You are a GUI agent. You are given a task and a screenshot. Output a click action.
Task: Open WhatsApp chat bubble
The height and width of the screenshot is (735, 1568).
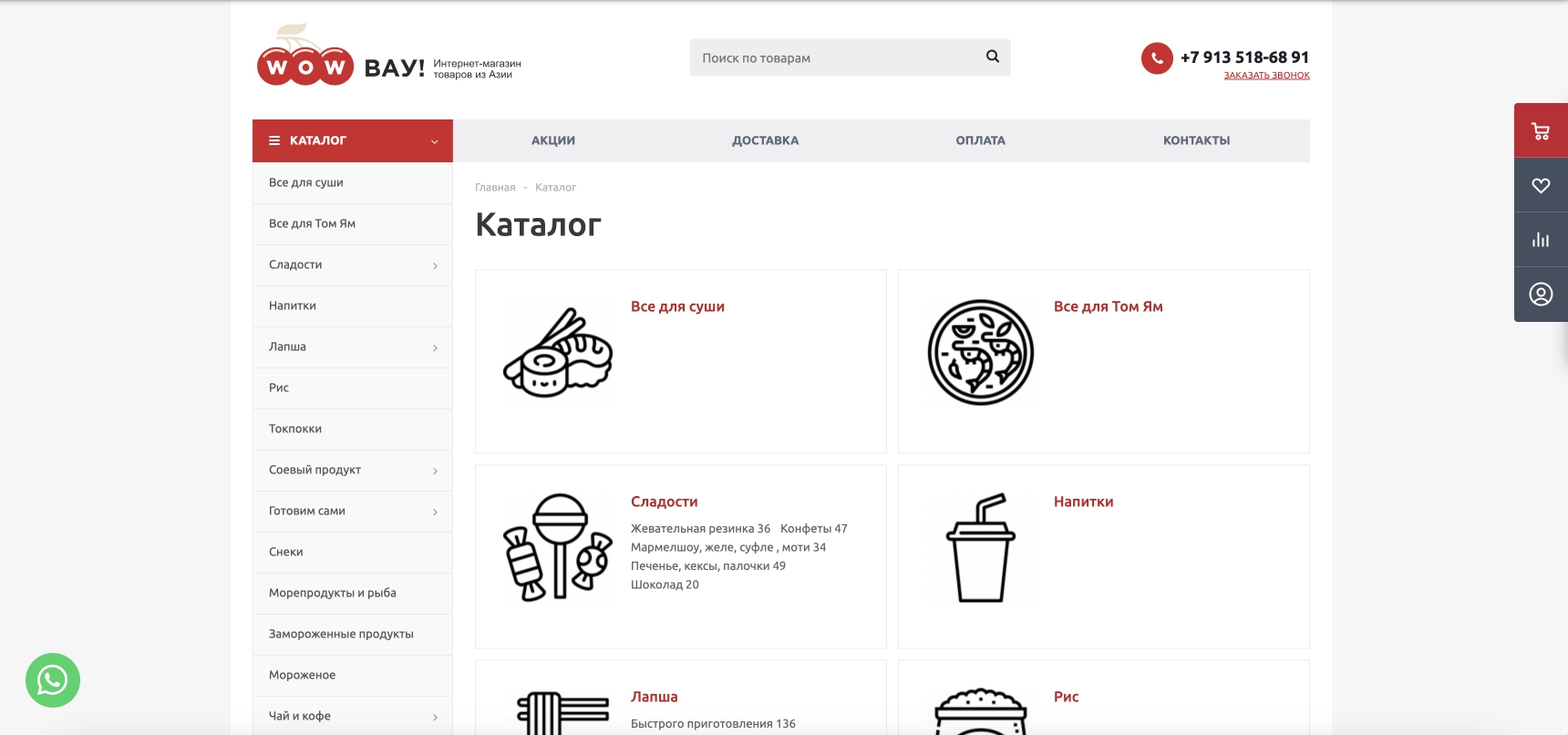coord(53,680)
